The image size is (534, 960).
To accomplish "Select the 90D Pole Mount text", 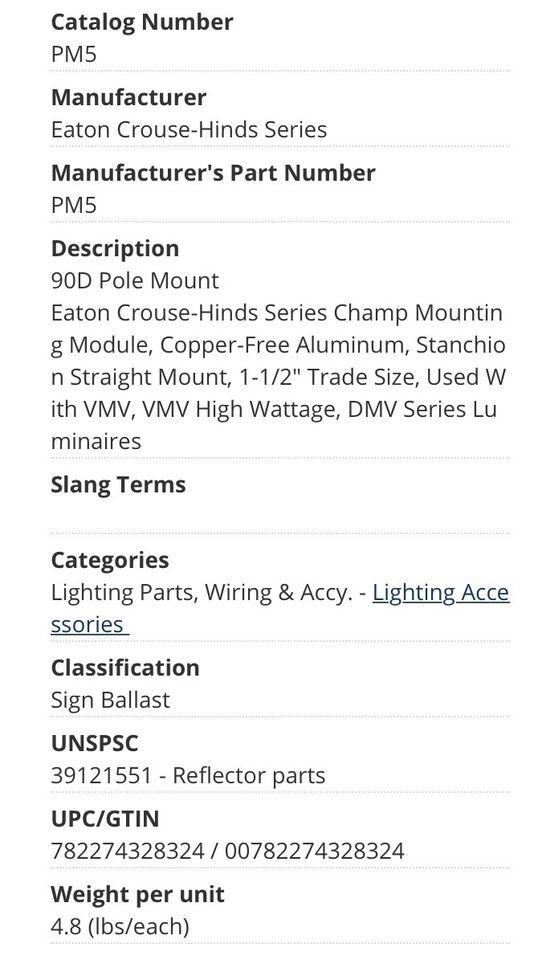I will tap(135, 281).
